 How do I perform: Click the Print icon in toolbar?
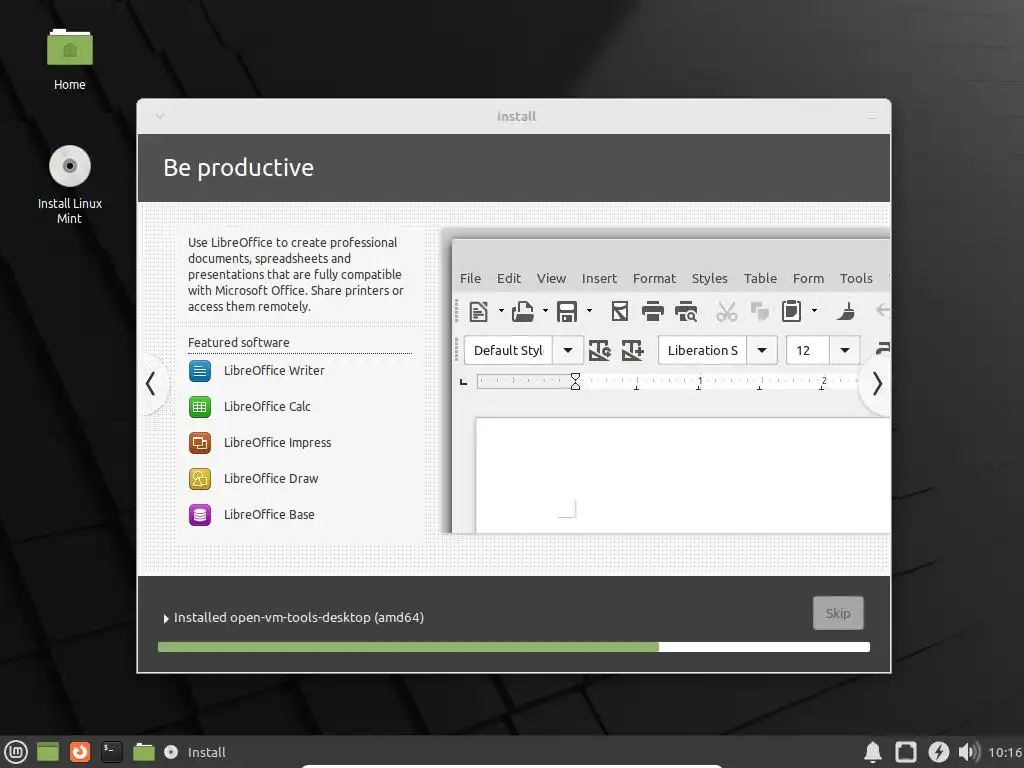click(x=652, y=312)
